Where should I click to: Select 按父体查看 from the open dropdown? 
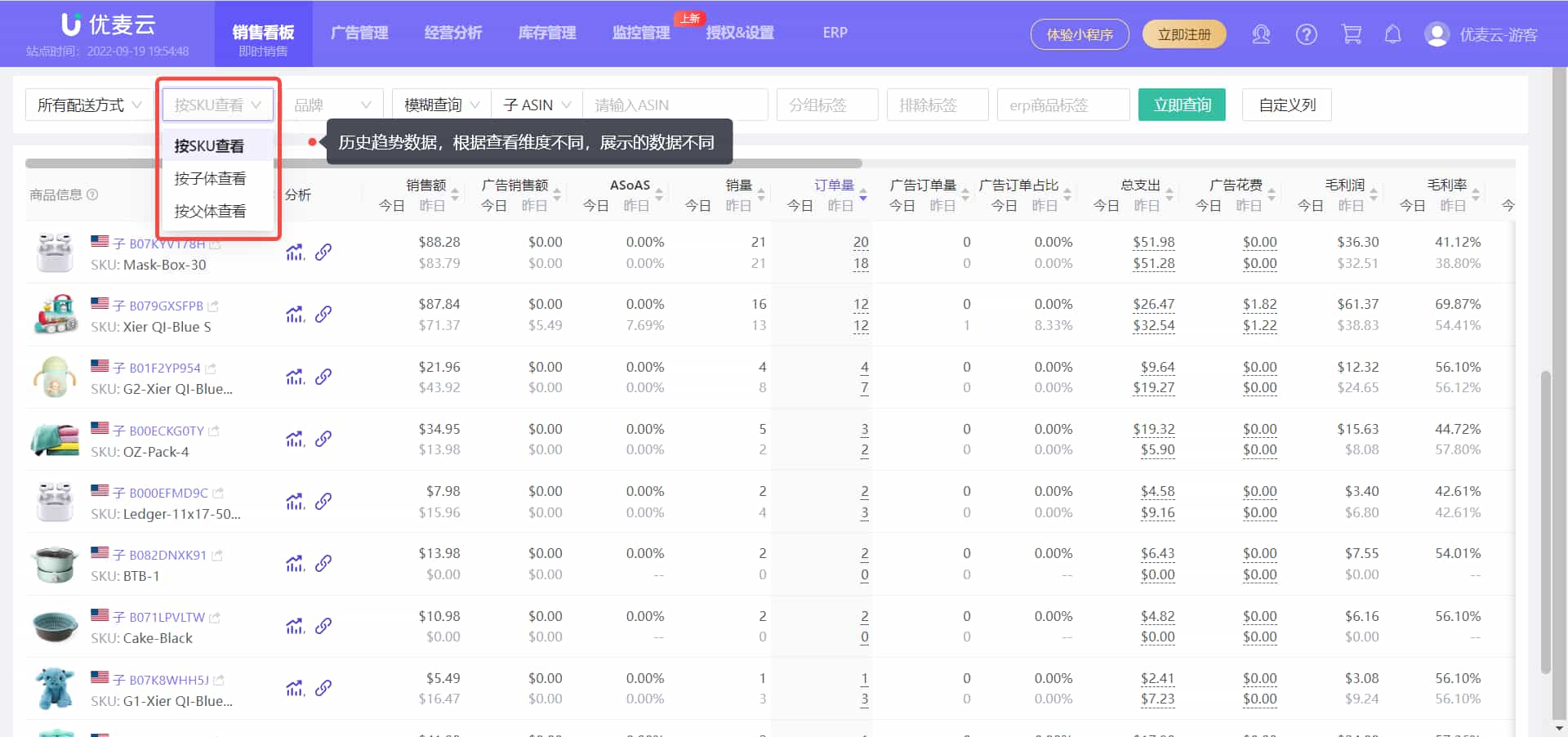(x=210, y=210)
